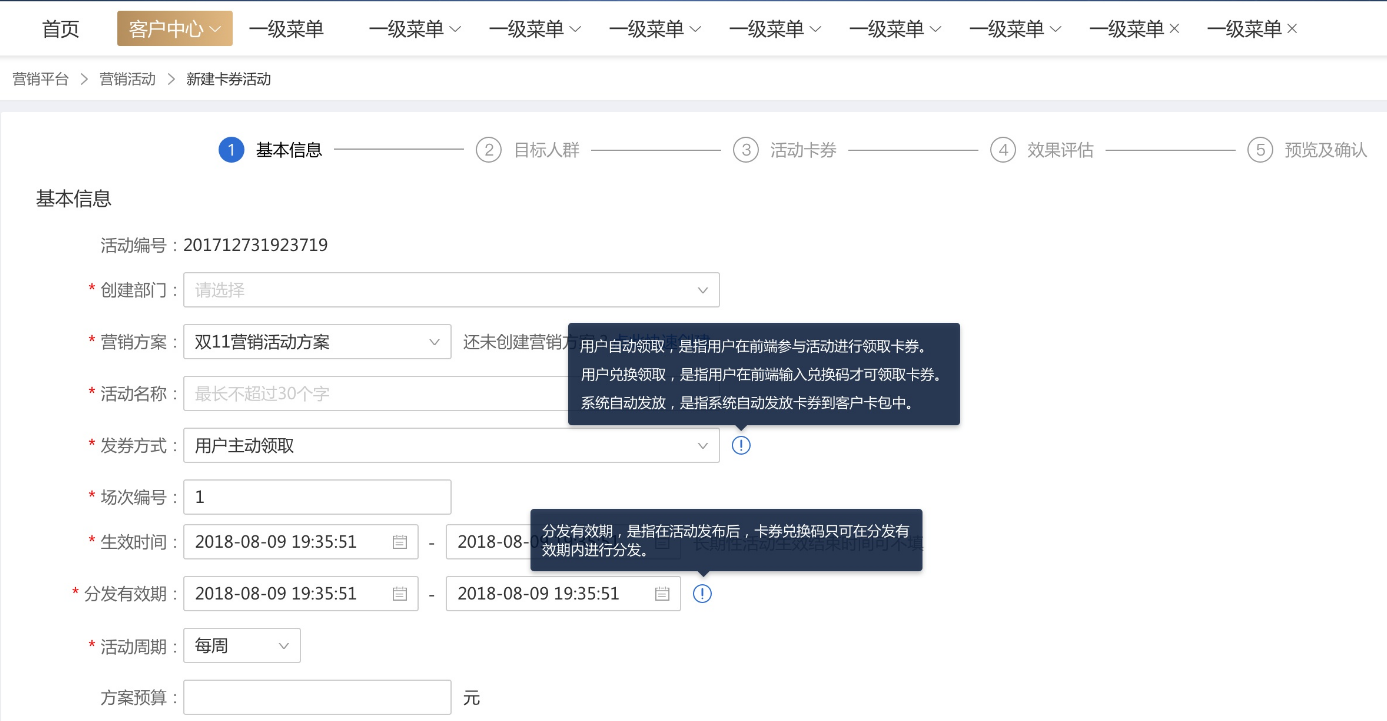Focus the 场次编号 input field
The image size is (1387, 721).
pos(317,498)
